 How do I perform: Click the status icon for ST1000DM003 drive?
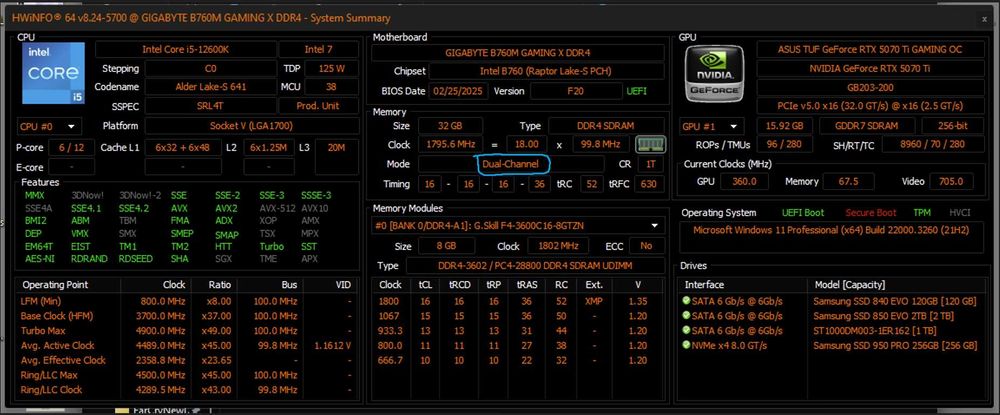686,330
